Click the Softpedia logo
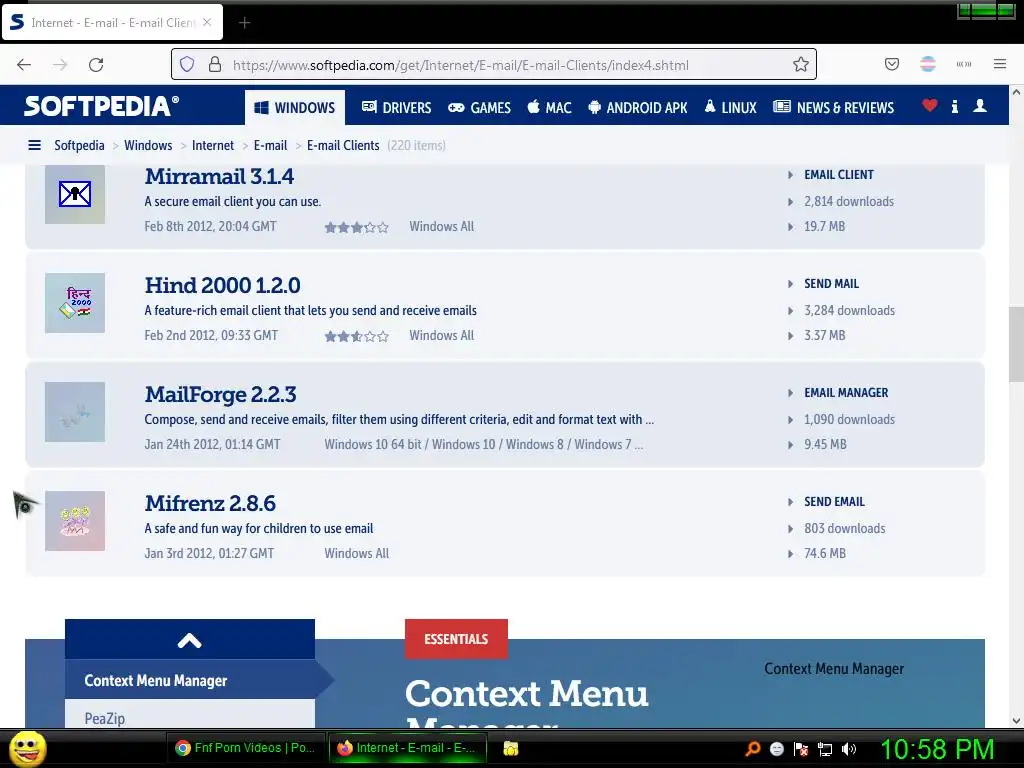 click(101, 106)
